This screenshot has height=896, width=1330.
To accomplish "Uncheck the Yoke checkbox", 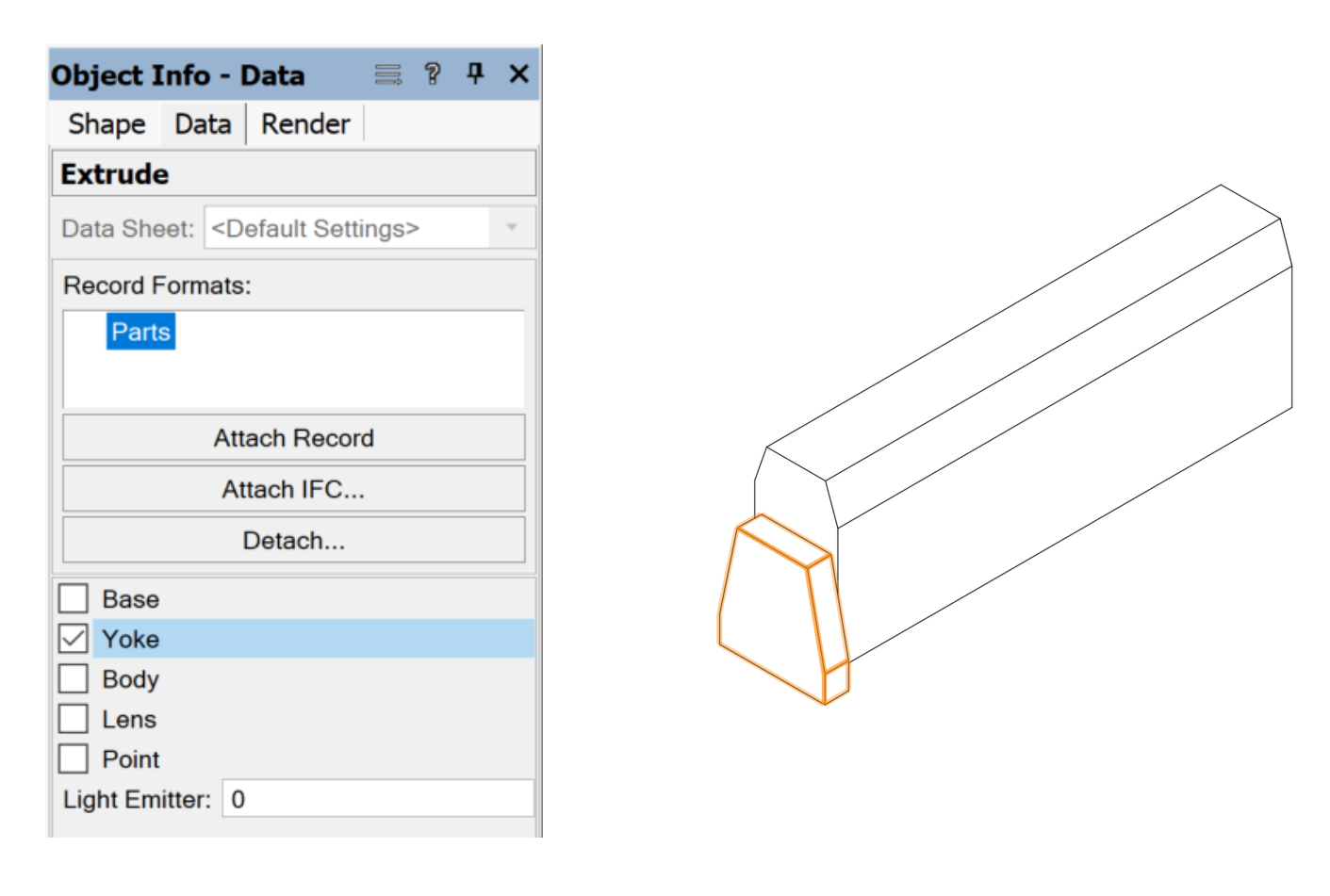I will tap(74, 639).
